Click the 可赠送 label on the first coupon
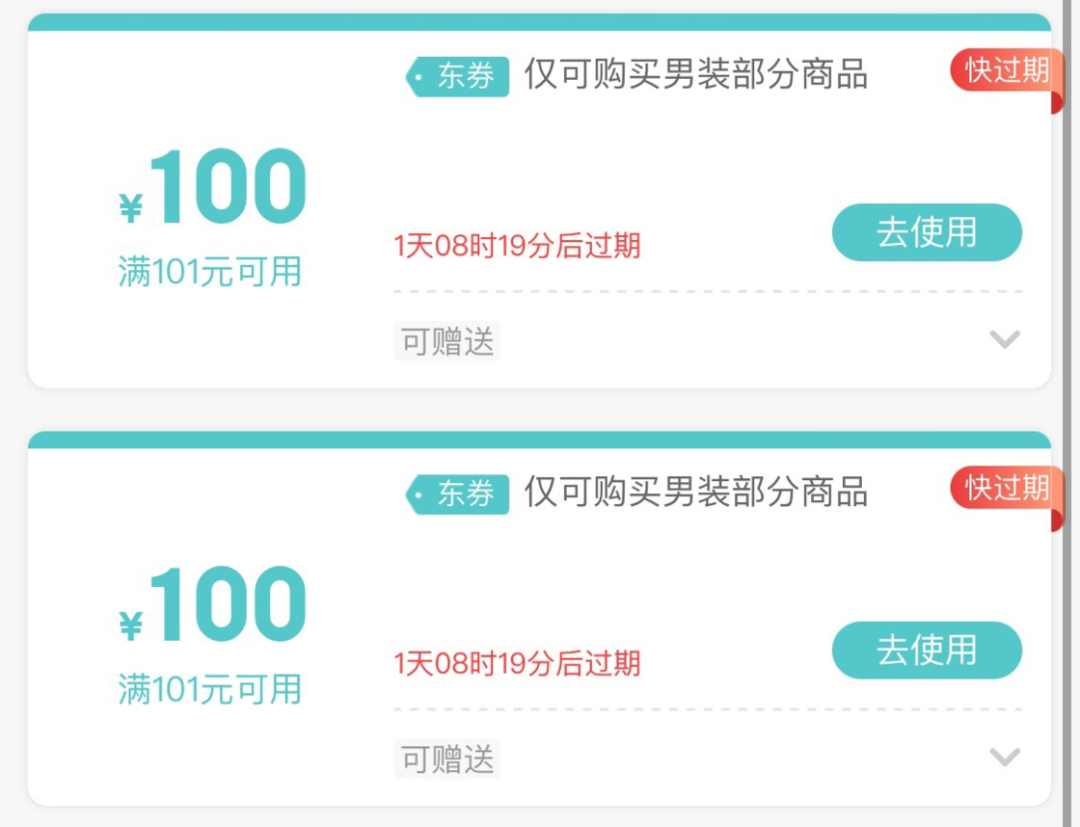1080x827 pixels. [447, 342]
